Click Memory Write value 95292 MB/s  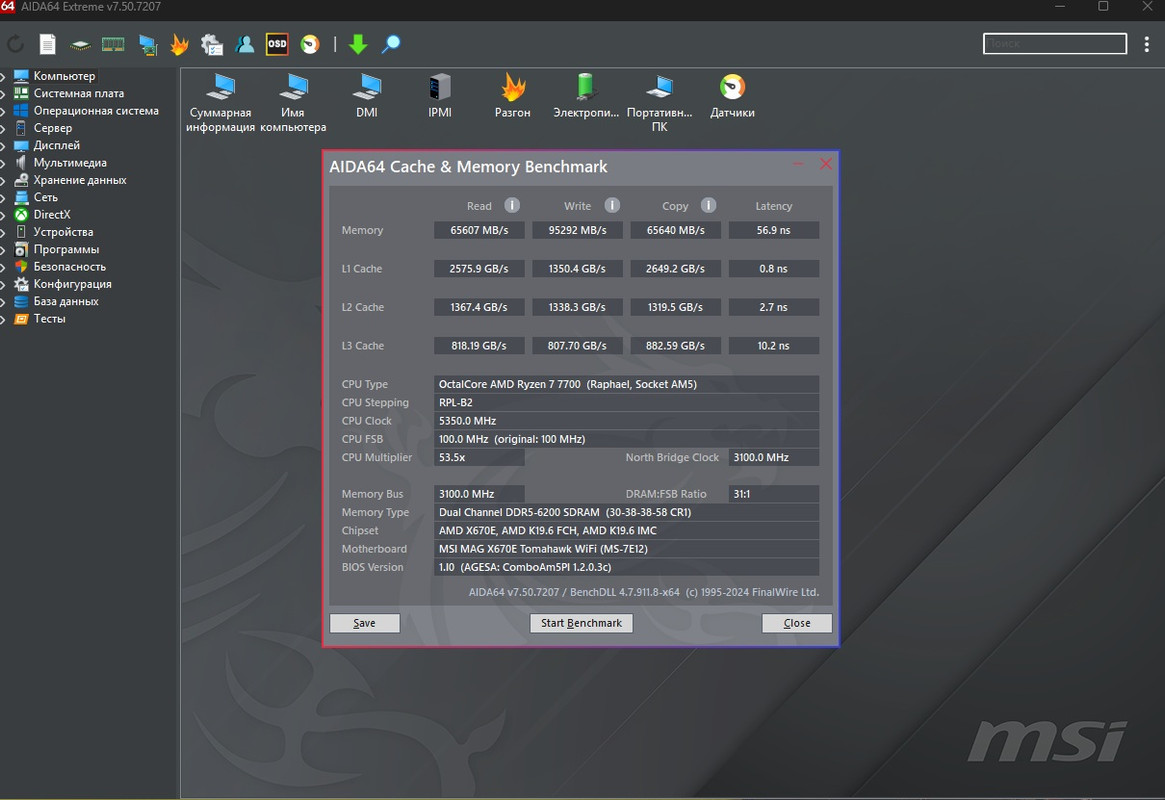point(577,230)
